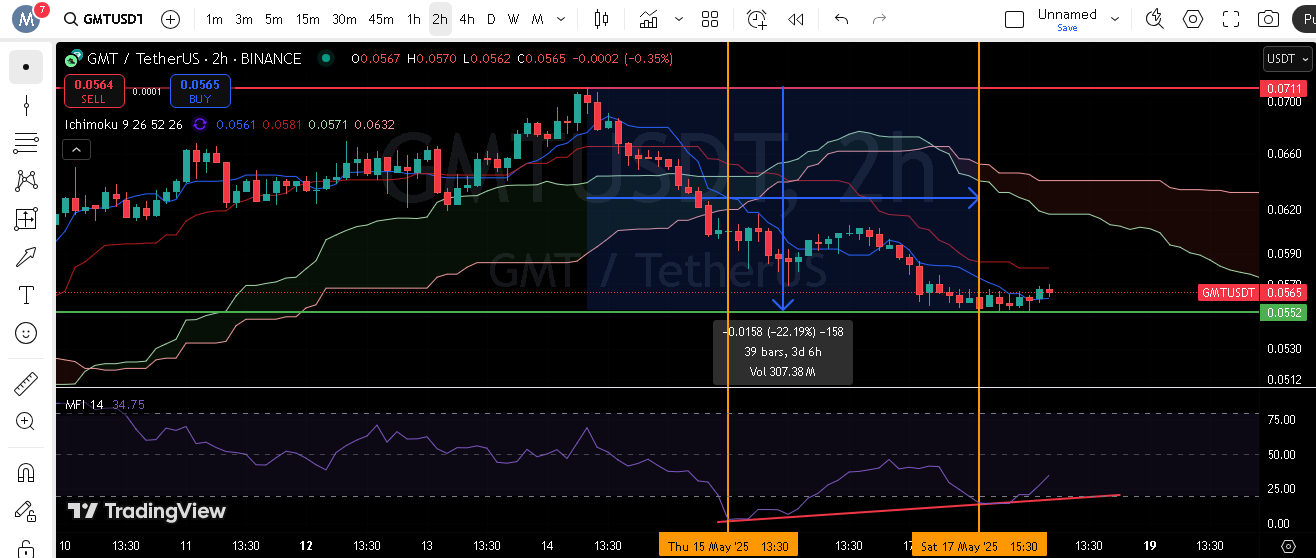Click the 0.0565 BUY button
This screenshot has width=1316, height=558.
point(201,91)
